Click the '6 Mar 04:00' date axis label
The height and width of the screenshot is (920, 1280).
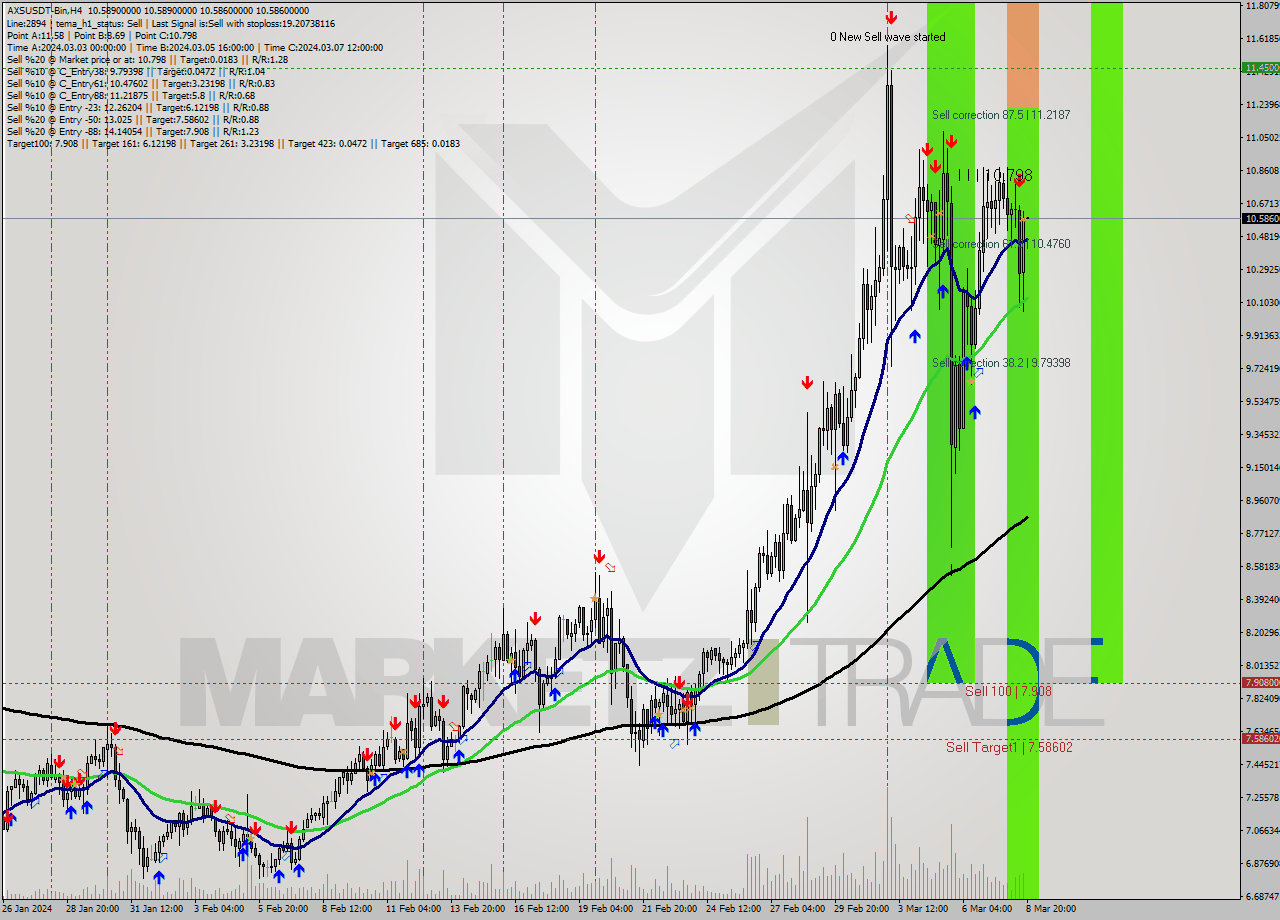click(x=986, y=908)
